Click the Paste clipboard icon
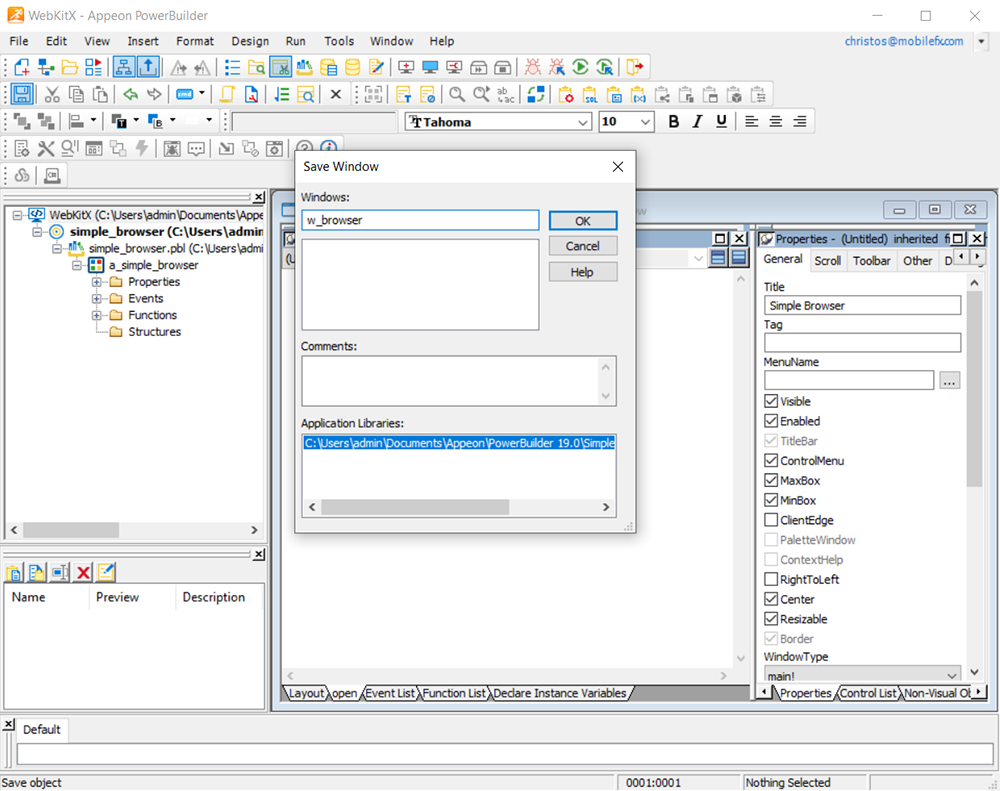This screenshot has width=1000, height=791. tap(100, 95)
